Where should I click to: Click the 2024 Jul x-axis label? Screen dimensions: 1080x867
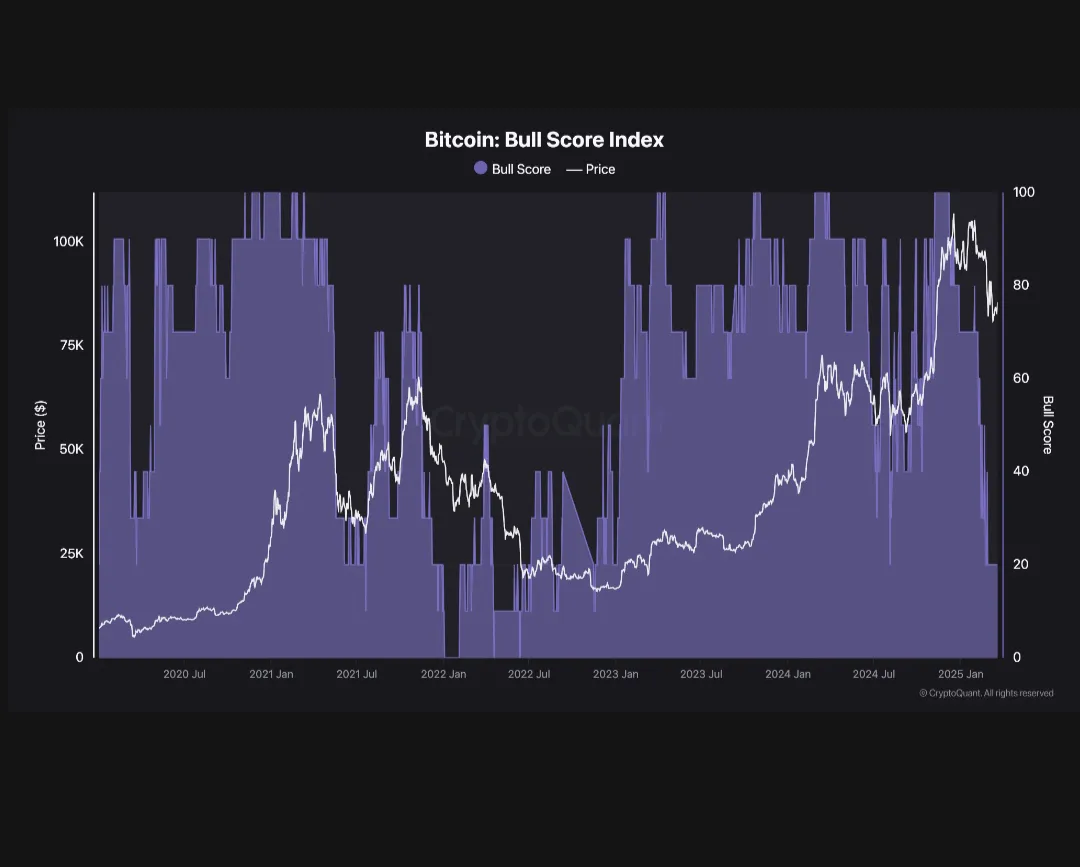click(x=873, y=674)
